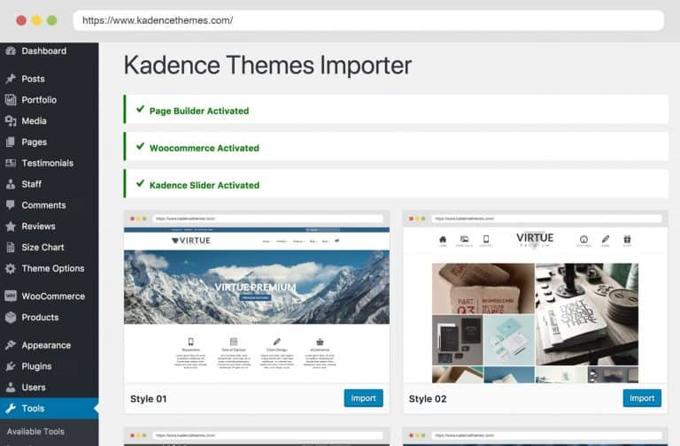
Task: Go to Testimonials in the sidebar
Action: click(47, 163)
